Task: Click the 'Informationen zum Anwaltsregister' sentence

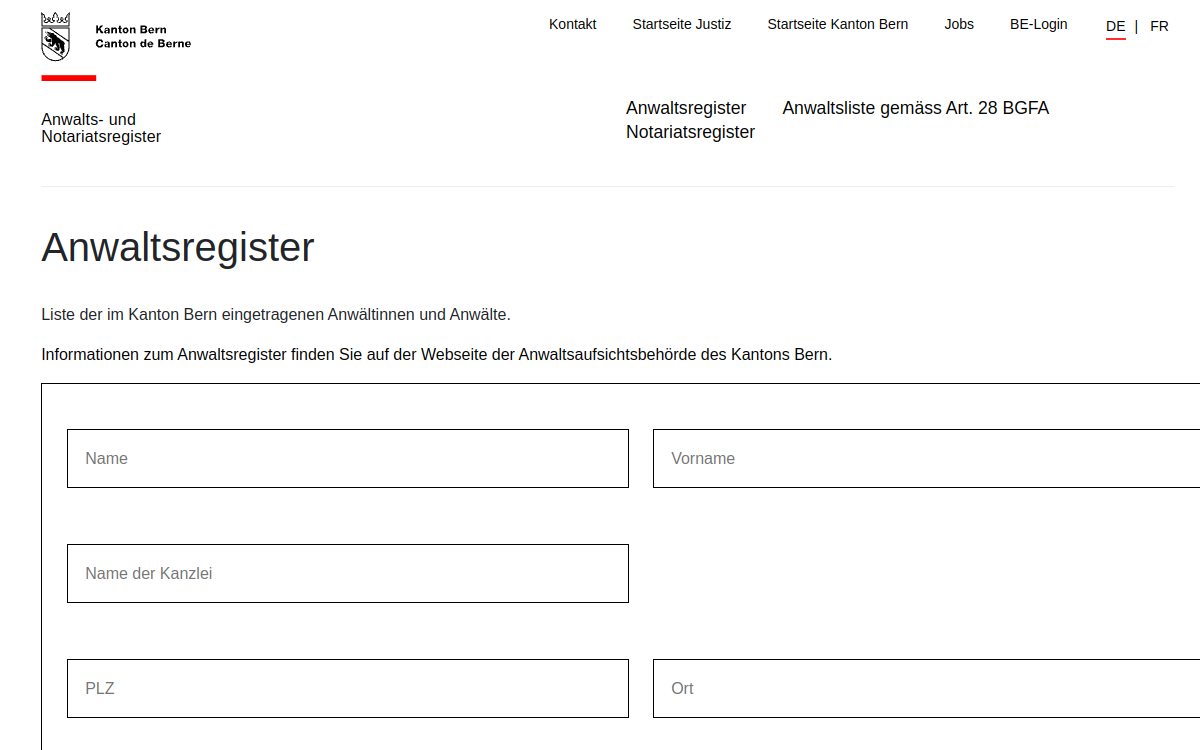Action: pos(436,354)
